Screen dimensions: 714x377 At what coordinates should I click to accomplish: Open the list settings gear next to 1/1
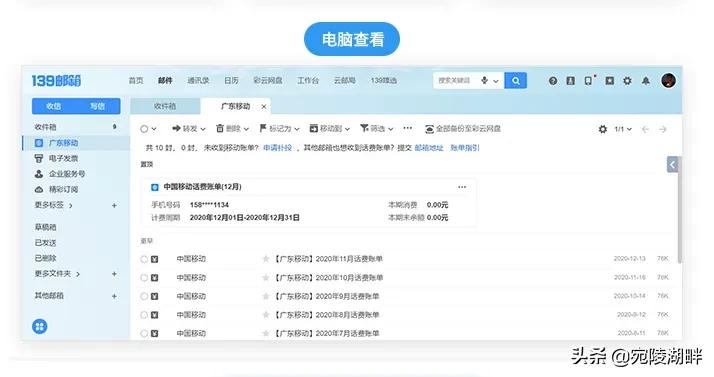pos(602,129)
